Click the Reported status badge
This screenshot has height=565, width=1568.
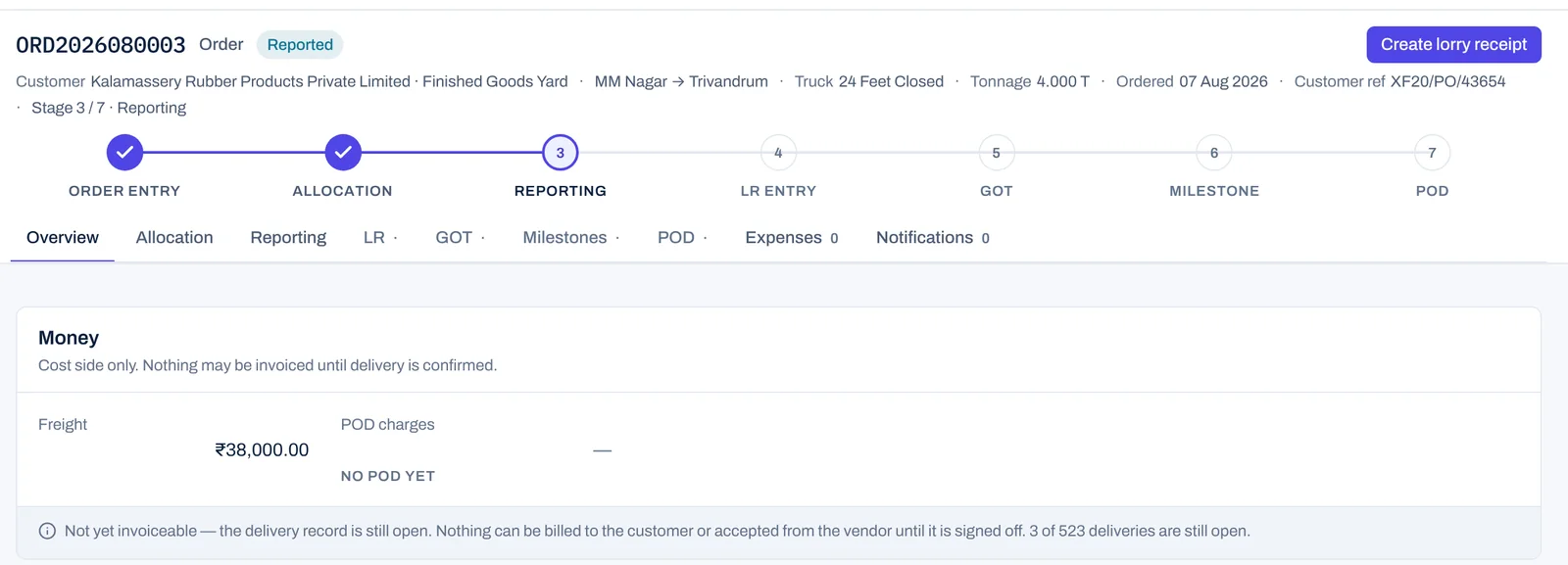click(300, 44)
